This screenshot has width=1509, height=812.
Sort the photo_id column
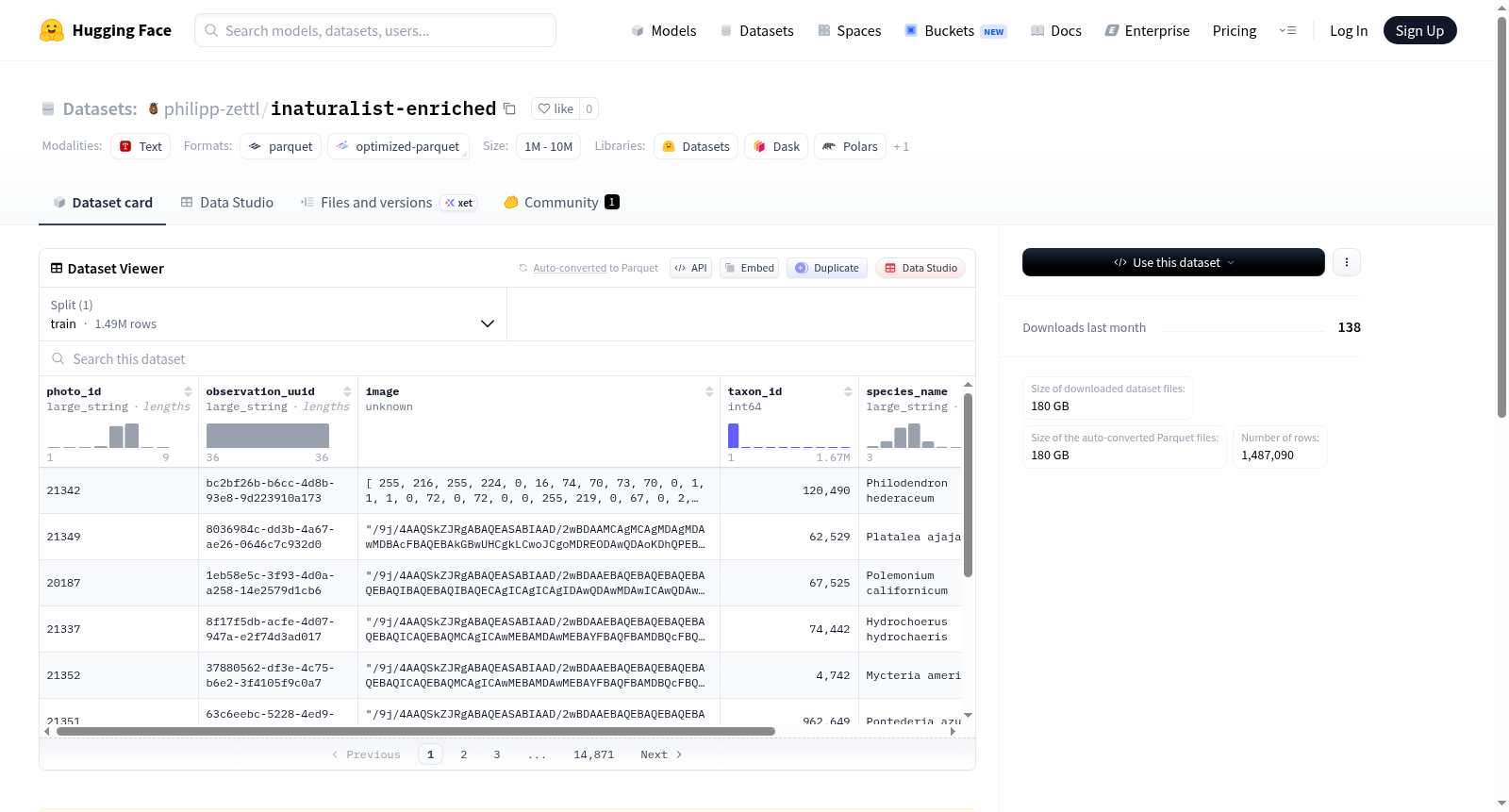point(188,391)
